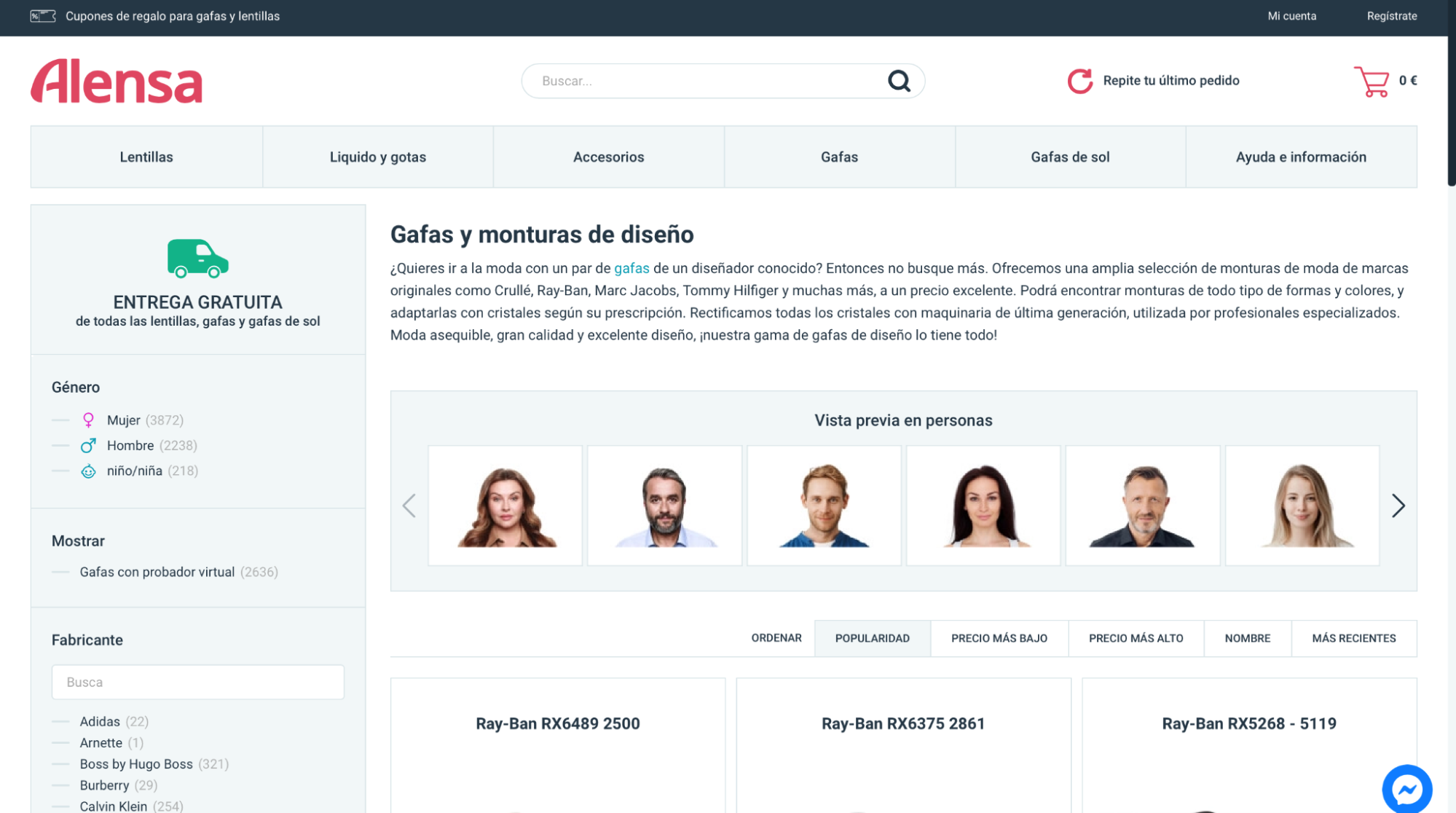Check the Adidas manufacturer filter
This screenshot has height=813, width=1456.
tap(100, 721)
